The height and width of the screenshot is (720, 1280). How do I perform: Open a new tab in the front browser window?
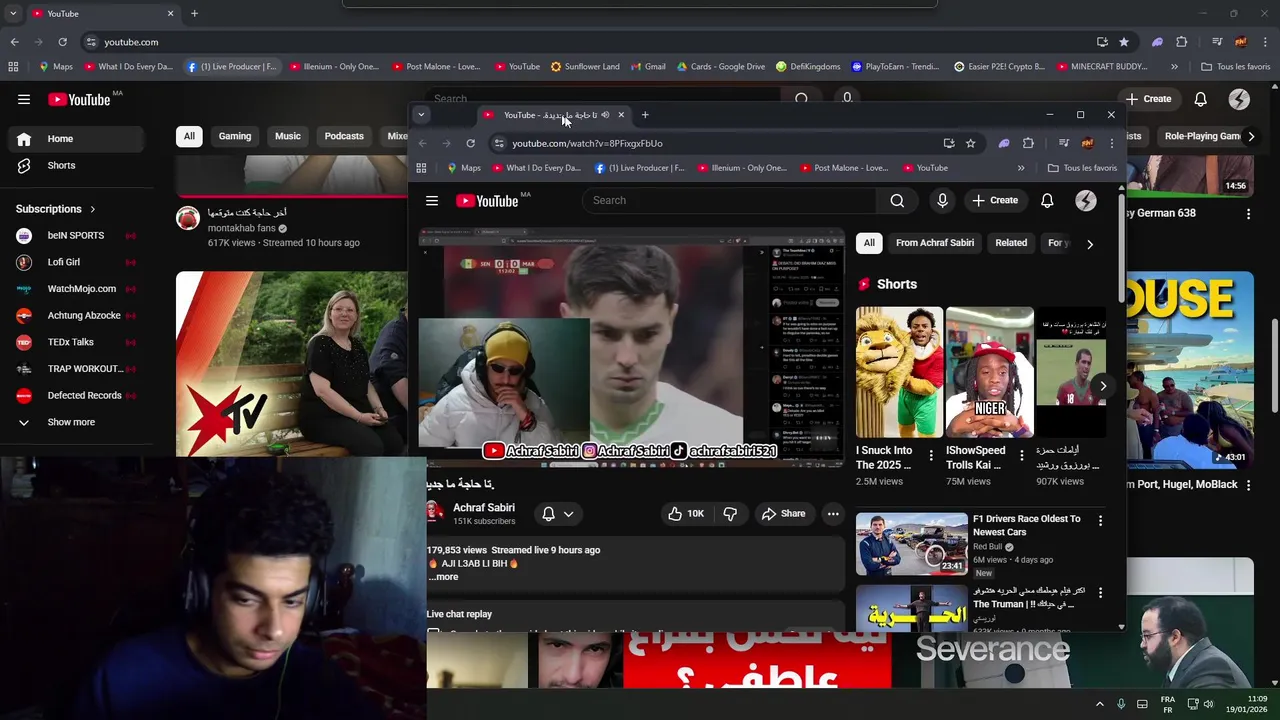(x=645, y=115)
